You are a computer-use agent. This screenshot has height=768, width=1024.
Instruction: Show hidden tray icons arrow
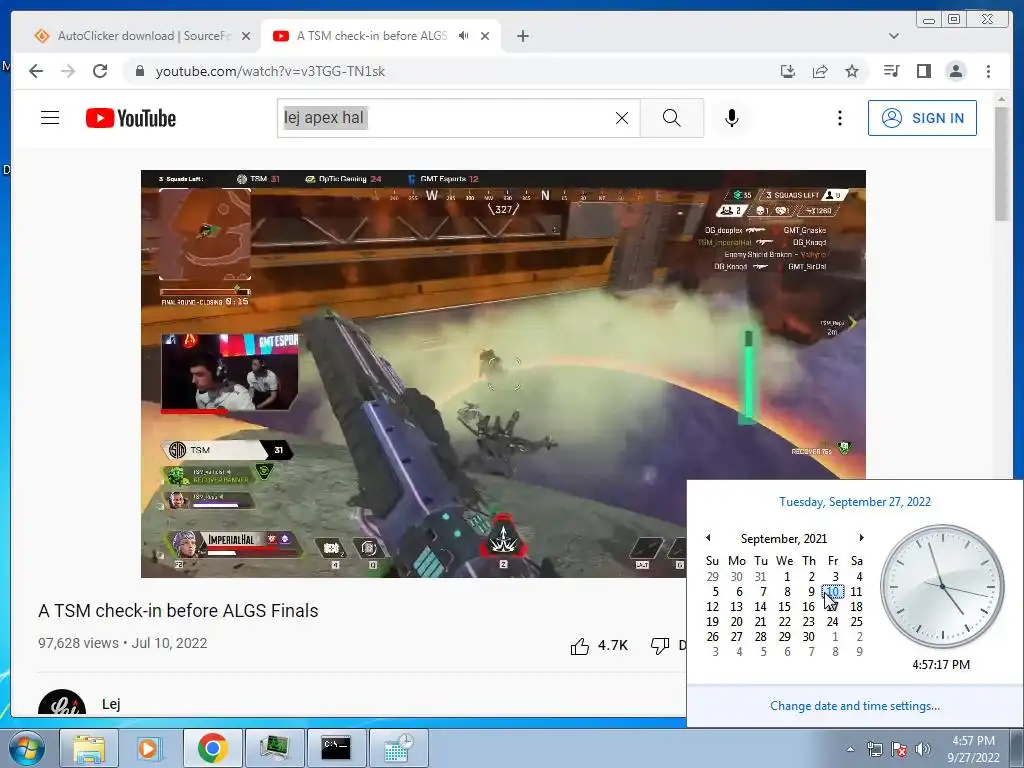[850, 749]
